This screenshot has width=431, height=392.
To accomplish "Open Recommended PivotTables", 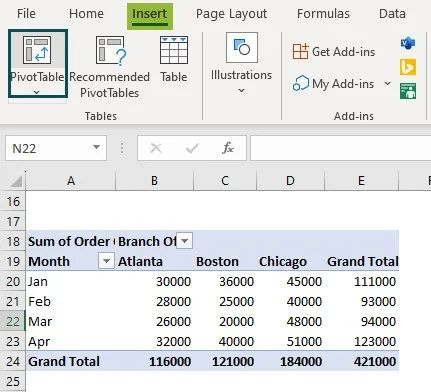I will (109, 68).
